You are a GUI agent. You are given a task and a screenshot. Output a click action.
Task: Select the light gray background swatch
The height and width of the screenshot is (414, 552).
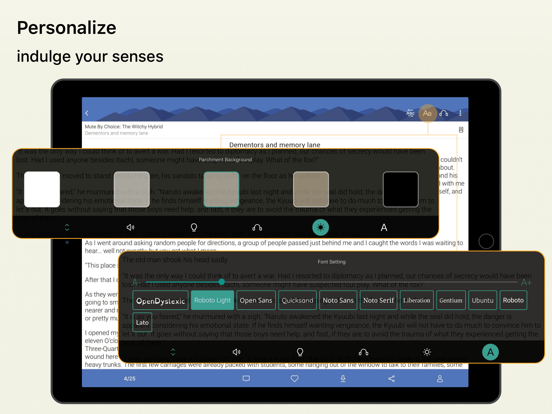coord(132,189)
